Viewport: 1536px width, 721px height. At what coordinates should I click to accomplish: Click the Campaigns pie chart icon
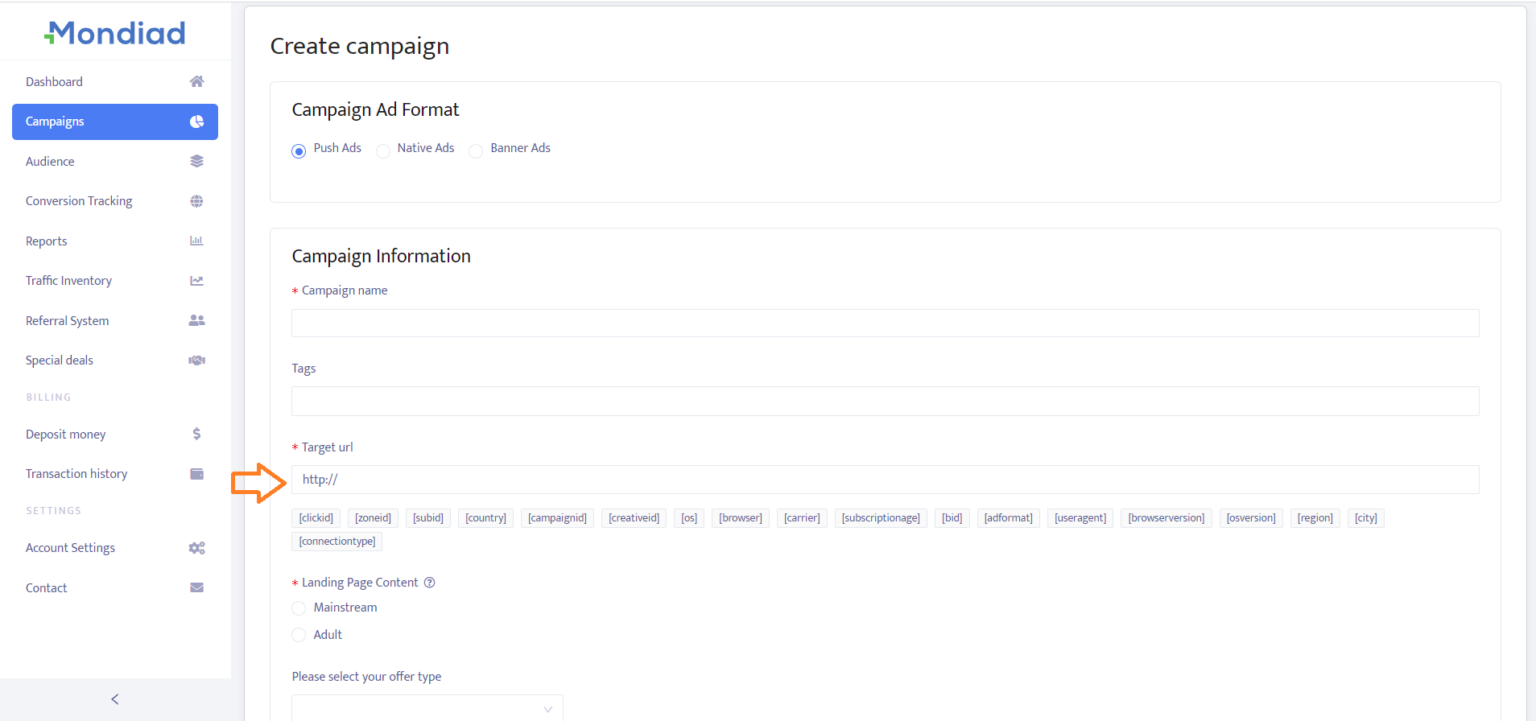point(196,121)
